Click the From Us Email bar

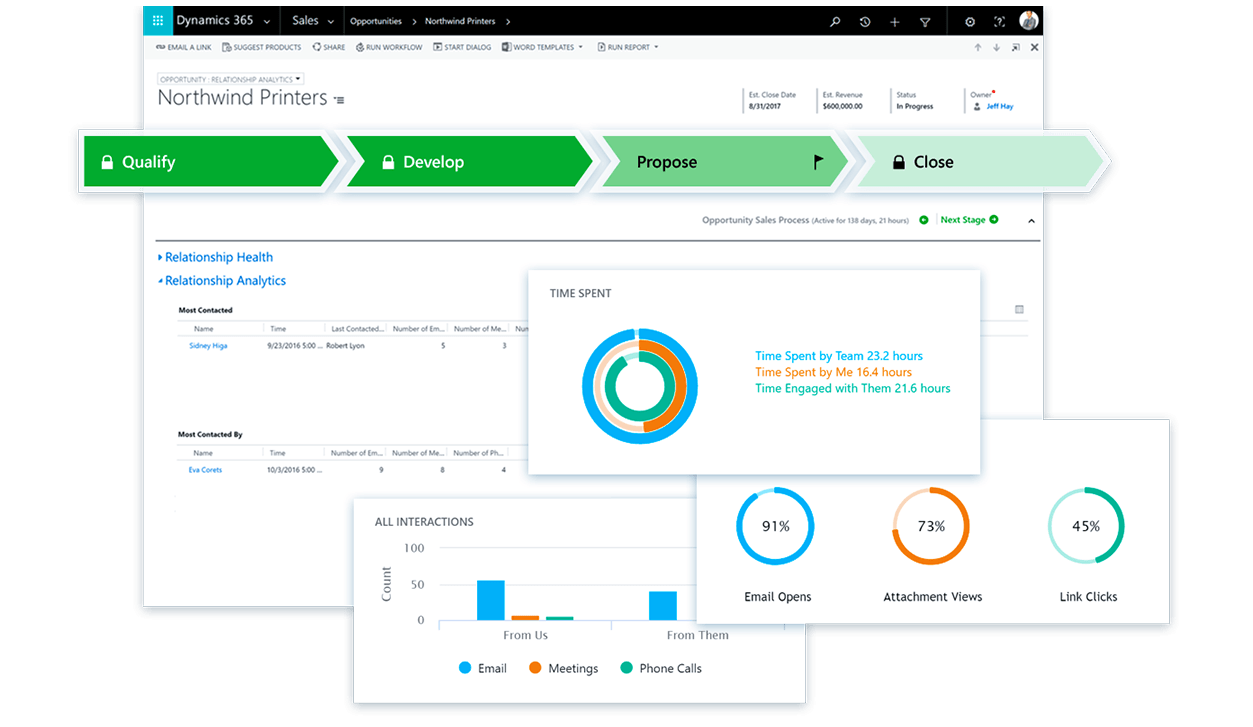pos(491,600)
